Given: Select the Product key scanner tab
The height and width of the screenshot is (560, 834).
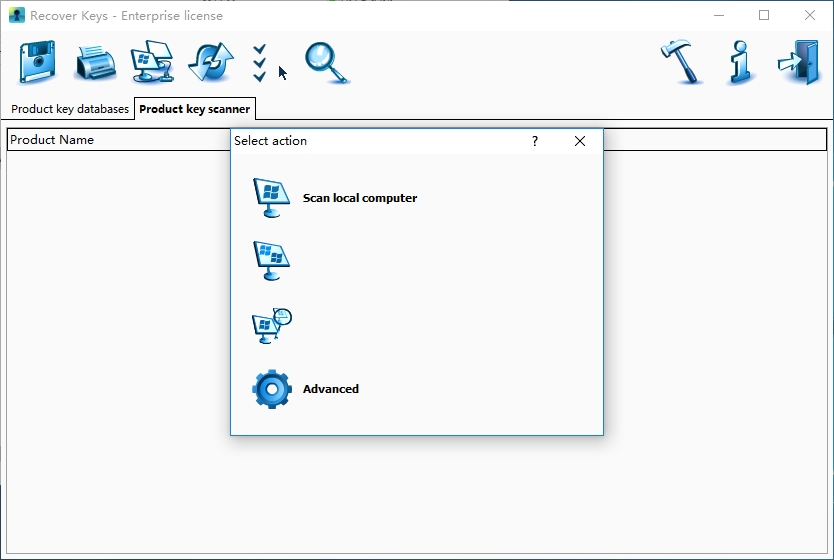Looking at the screenshot, I should coord(195,109).
